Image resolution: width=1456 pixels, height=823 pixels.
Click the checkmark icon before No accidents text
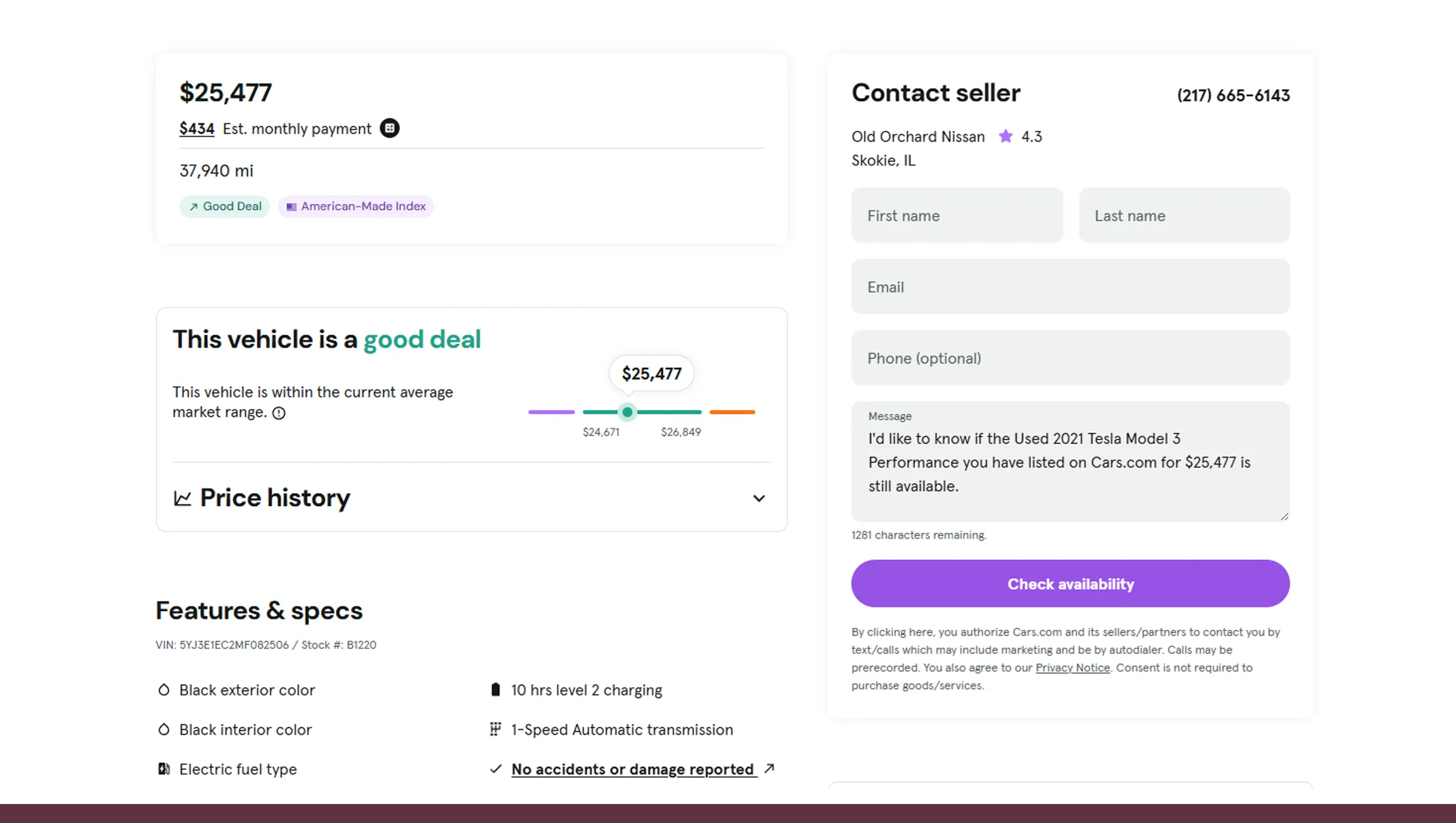pos(495,769)
